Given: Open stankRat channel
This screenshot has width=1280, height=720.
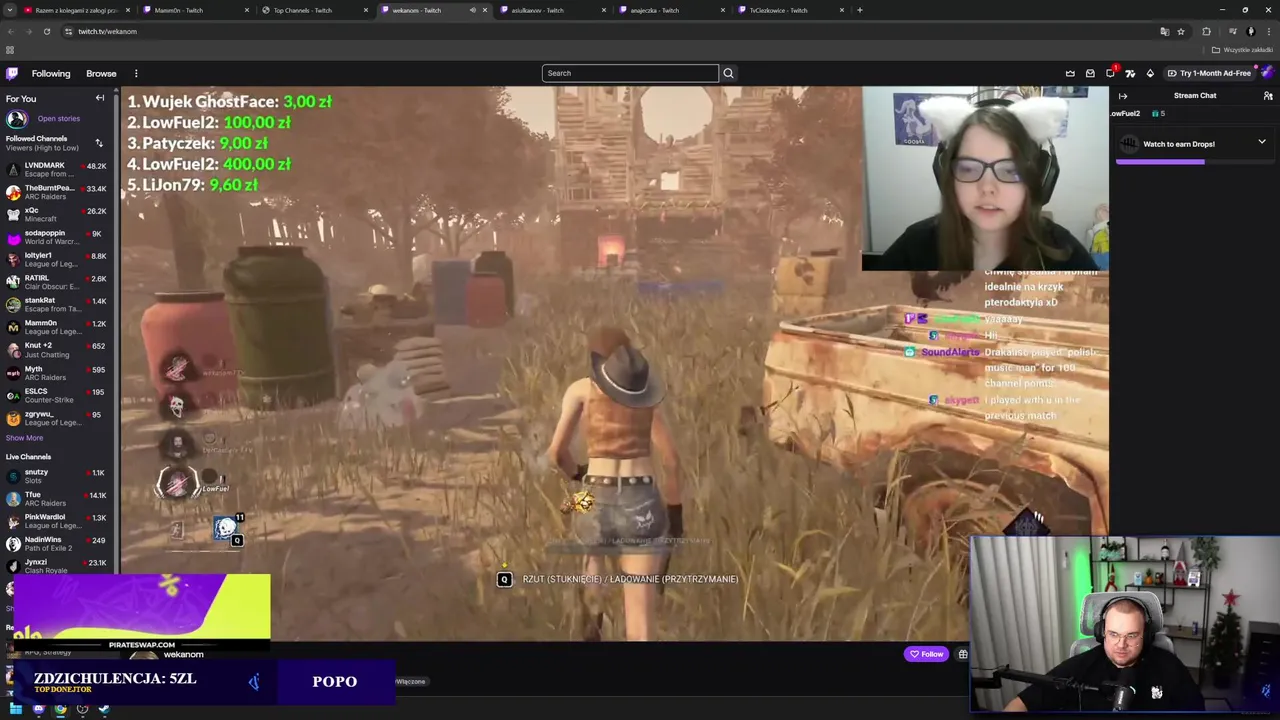Looking at the screenshot, I should pos(56,304).
